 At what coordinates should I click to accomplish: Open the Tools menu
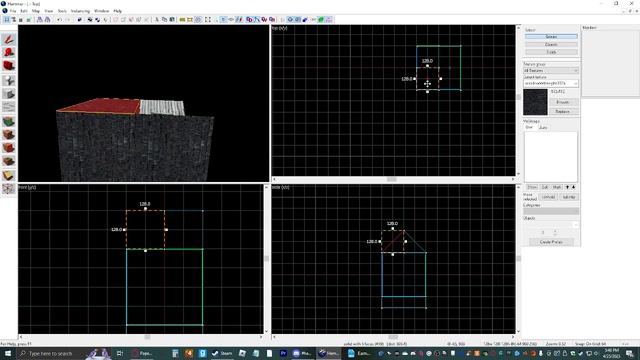click(x=62, y=11)
